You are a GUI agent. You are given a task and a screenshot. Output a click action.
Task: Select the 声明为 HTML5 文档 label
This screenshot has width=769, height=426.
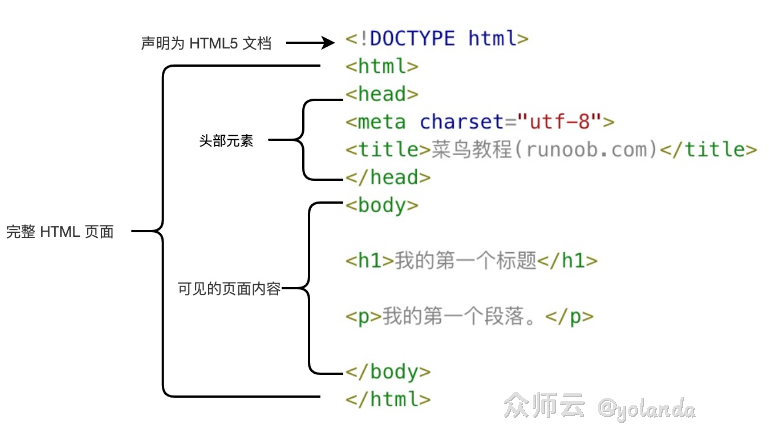206,44
